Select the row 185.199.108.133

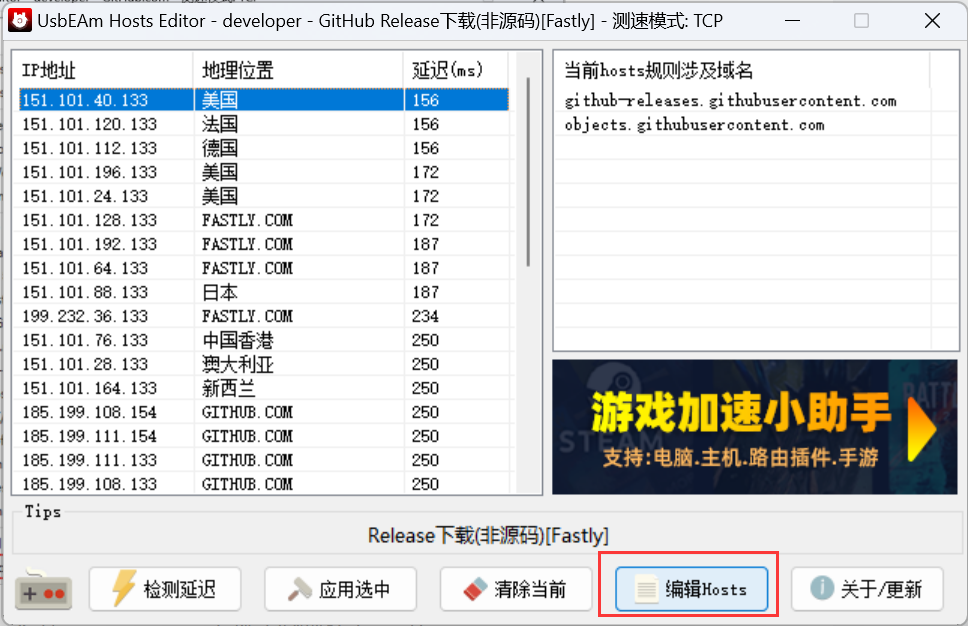coord(264,484)
